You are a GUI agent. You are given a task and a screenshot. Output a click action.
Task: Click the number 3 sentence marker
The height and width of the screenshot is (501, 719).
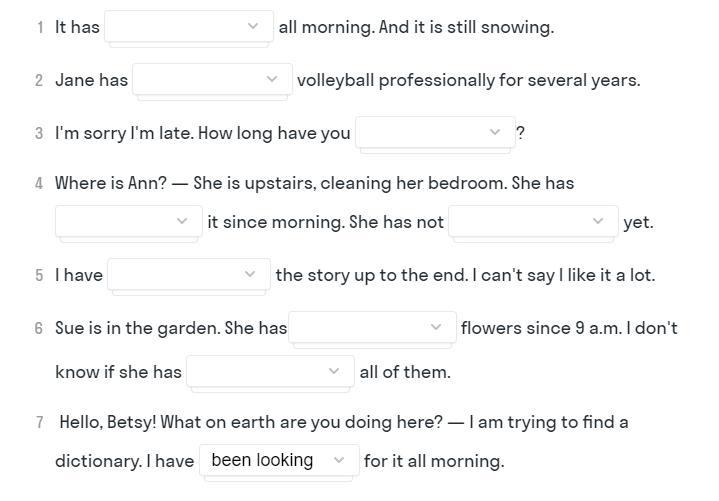pos(39,134)
